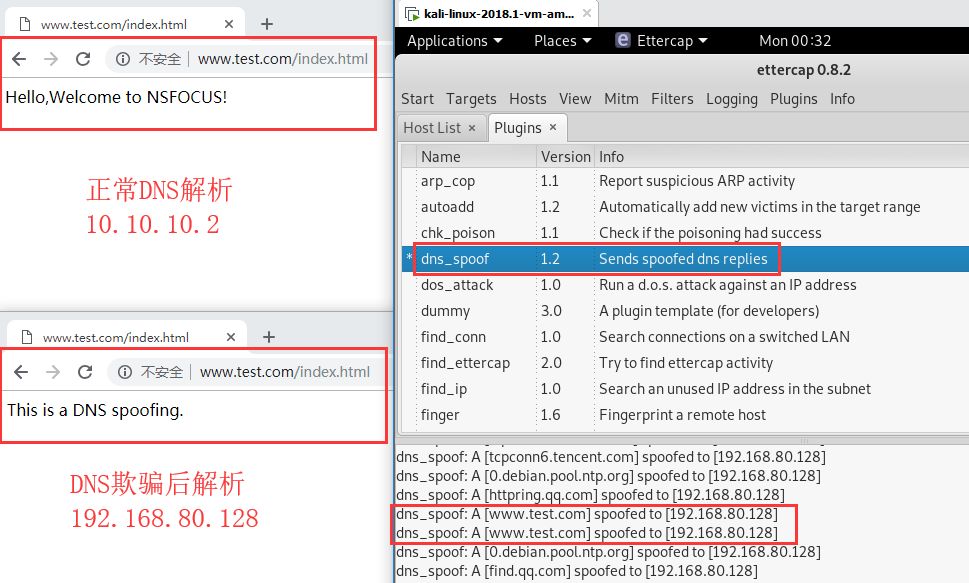Click site info icon in top browser address bar
The width and height of the screenshot is (969, 583).
point(123,59)
